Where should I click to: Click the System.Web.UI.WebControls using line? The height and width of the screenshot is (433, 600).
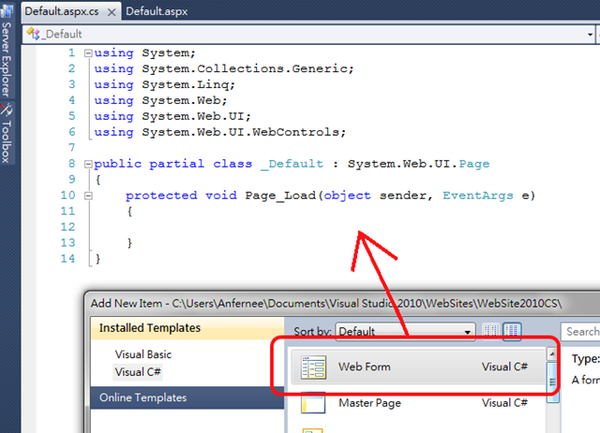pyautogui.click(x=220, y=132)
